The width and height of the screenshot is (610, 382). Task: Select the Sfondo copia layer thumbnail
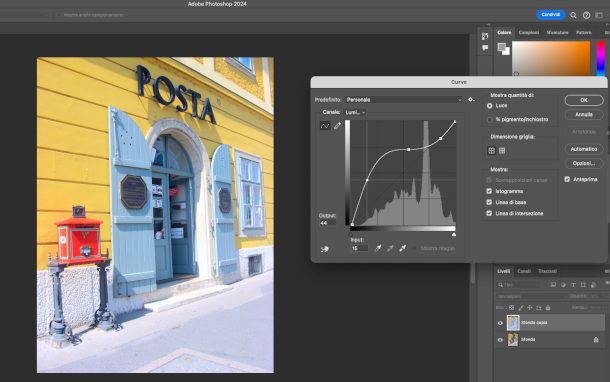[513, 323]
